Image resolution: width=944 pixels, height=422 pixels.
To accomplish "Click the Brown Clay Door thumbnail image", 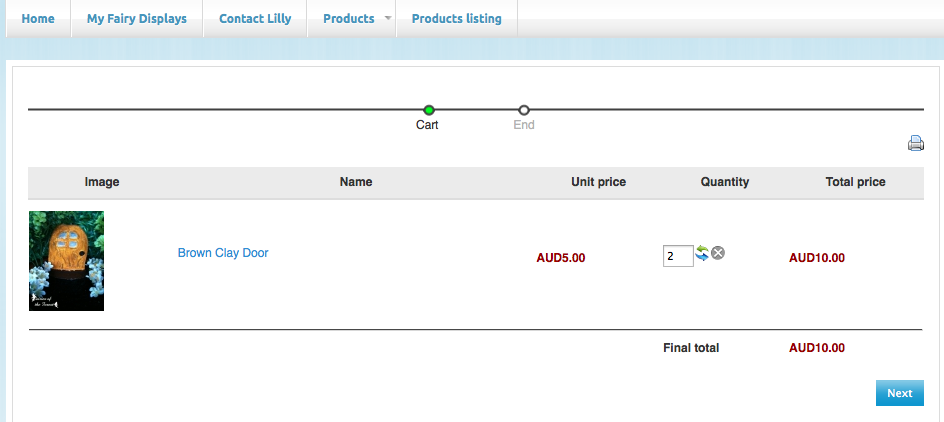I will [66, 261].
